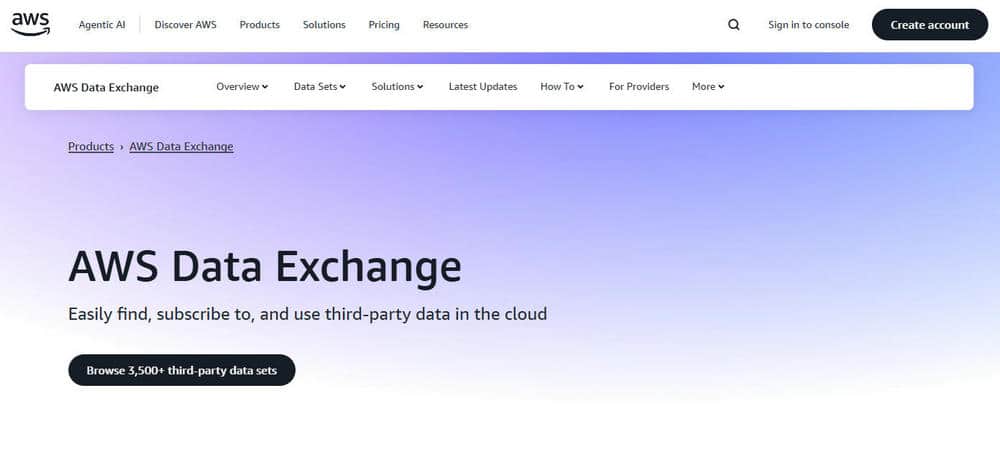Click the 'Easily find, subscribe to' tagline
The image size is (1000, 455).
point(307,314)
